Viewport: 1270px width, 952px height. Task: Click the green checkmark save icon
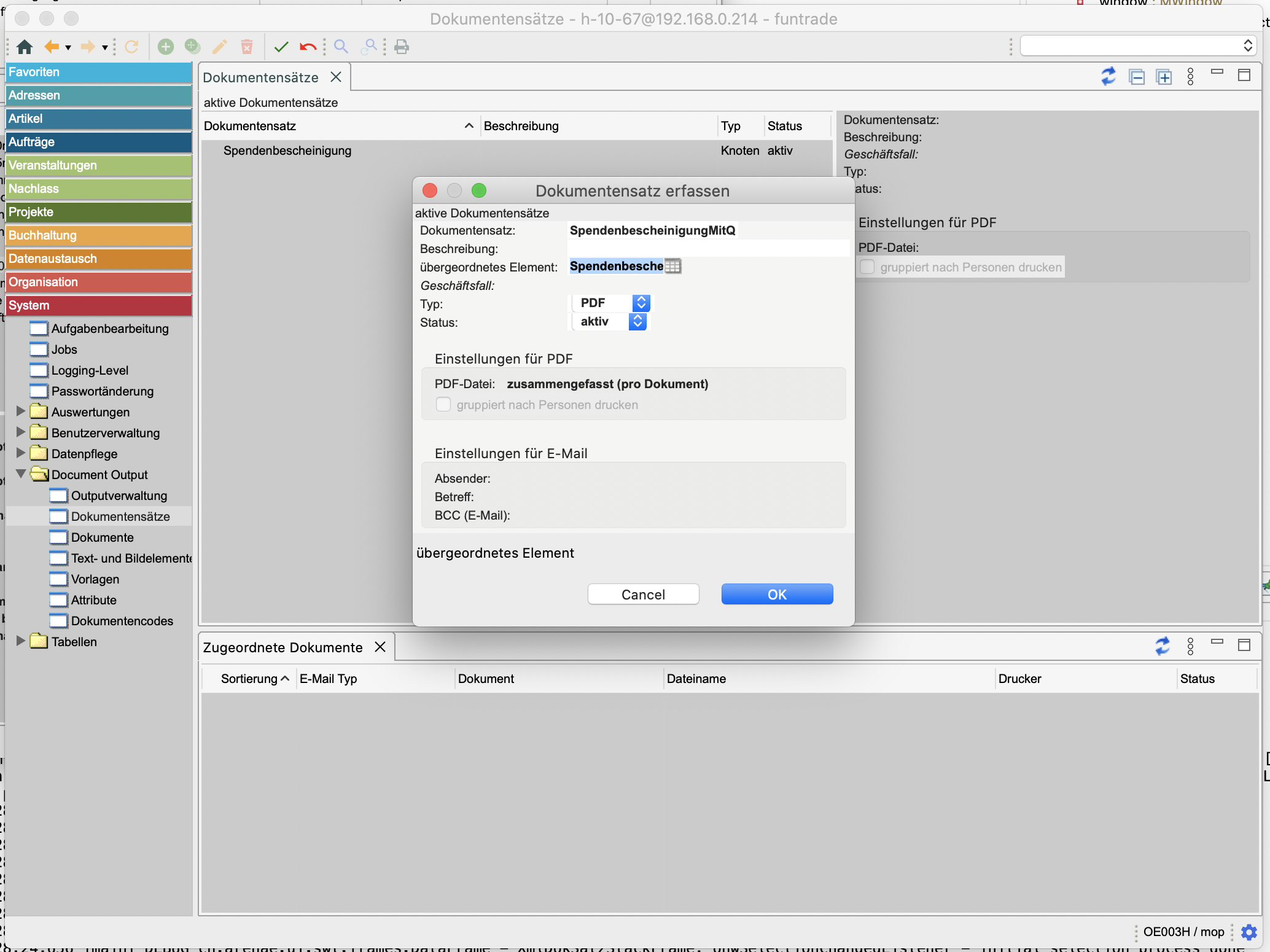[281, 47]
